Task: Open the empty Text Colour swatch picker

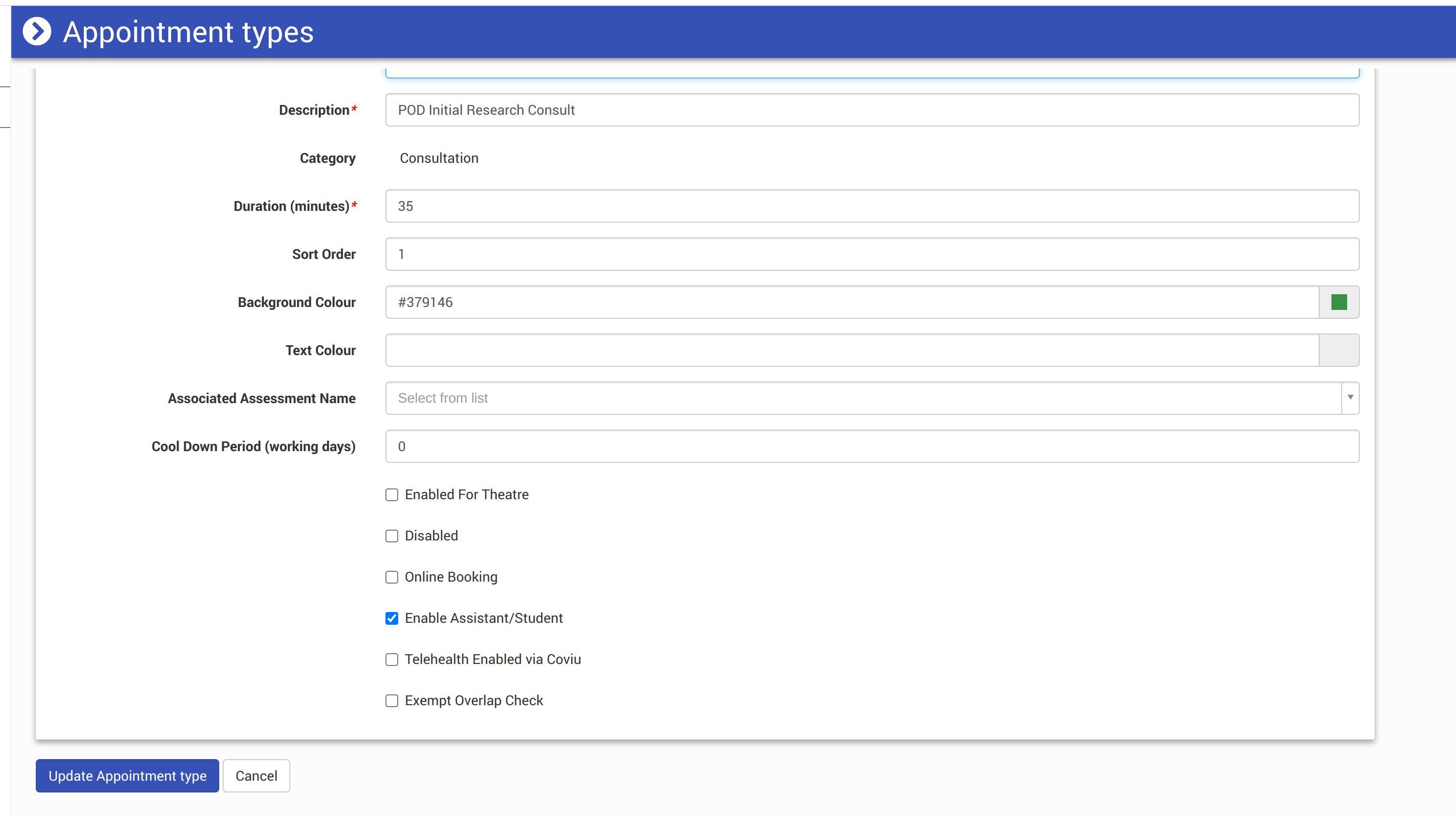Action: pyautogui.click(x=1338, y=350)
